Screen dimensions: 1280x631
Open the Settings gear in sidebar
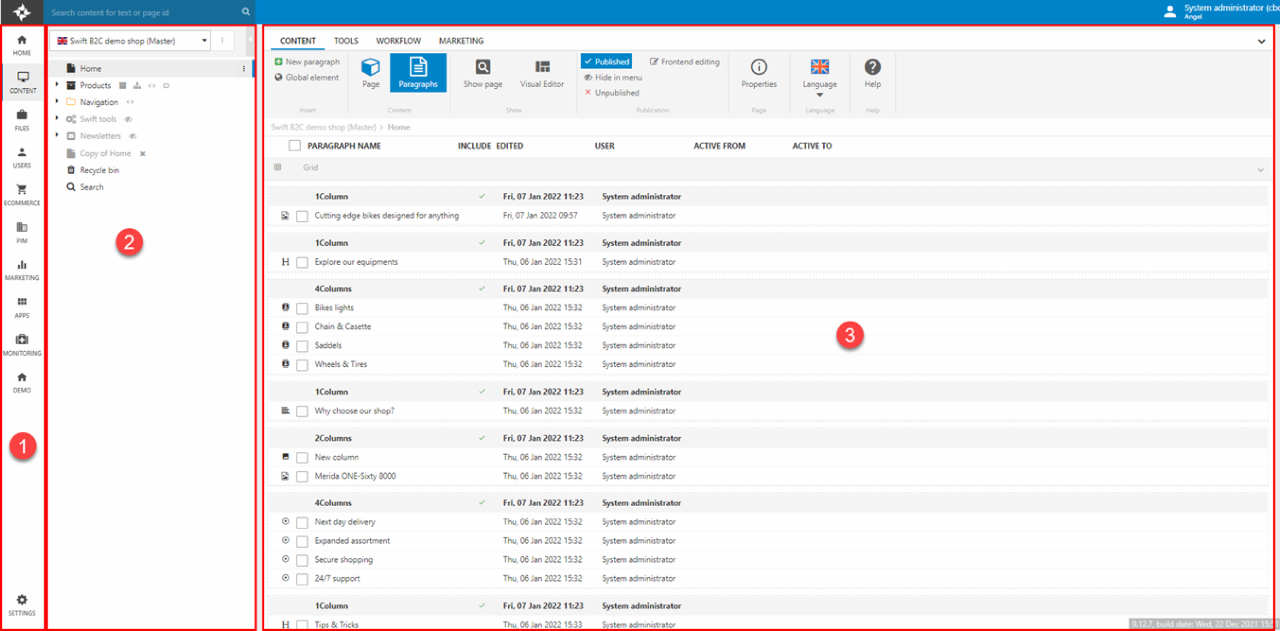(x=22, y=604)
